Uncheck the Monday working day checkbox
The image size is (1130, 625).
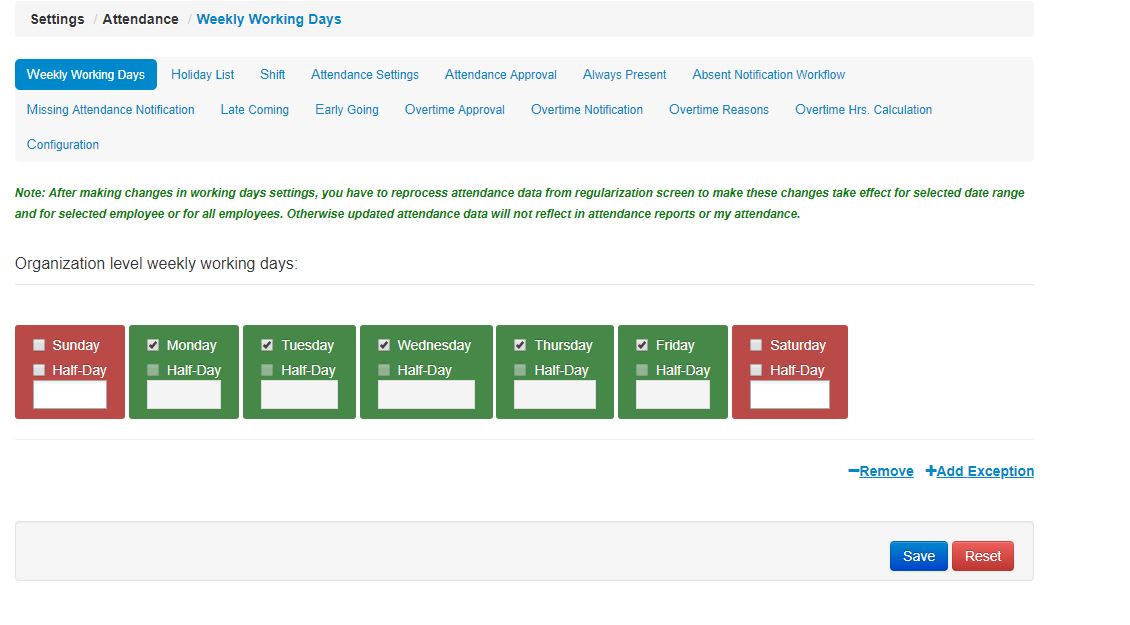(x=153, y=345)
